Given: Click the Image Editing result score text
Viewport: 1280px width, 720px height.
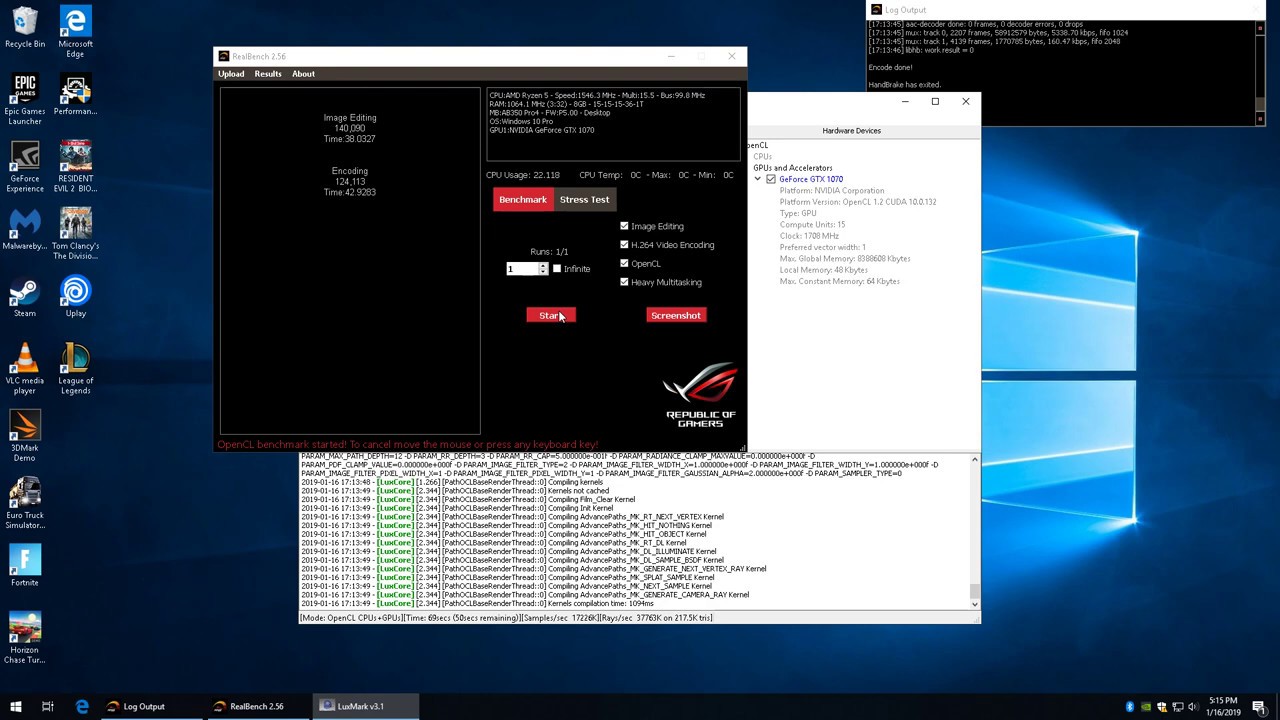Looking at the screenshot, I should pyautogui.click(x=350, y=128).
